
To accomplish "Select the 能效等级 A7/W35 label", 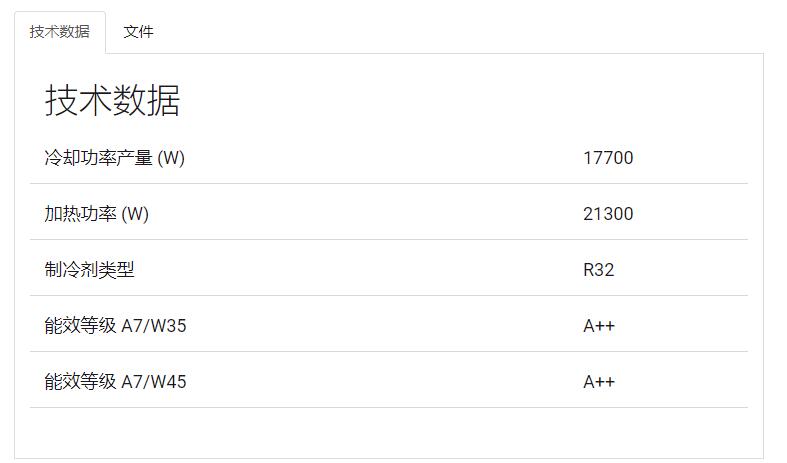I will [x=115, y=326].
